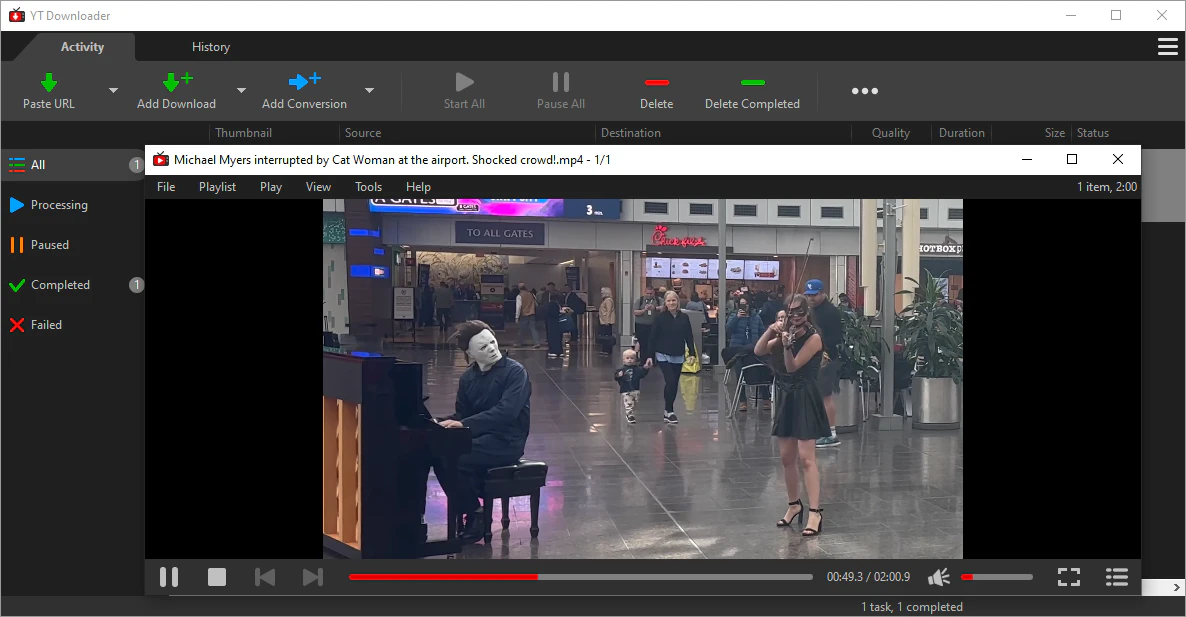This screenshot has height=617, width=1186.
Task: Click the Paste URL green arrow icon
Action: tap(48, 82)
